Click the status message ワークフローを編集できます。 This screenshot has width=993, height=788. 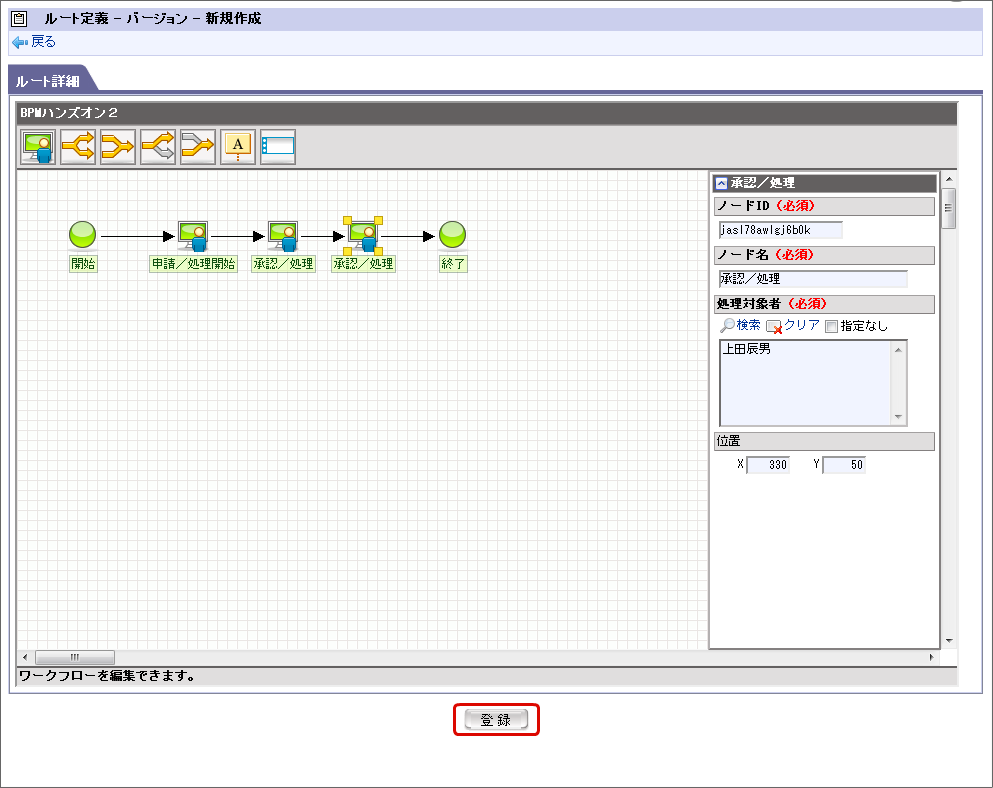pos(108,676)
